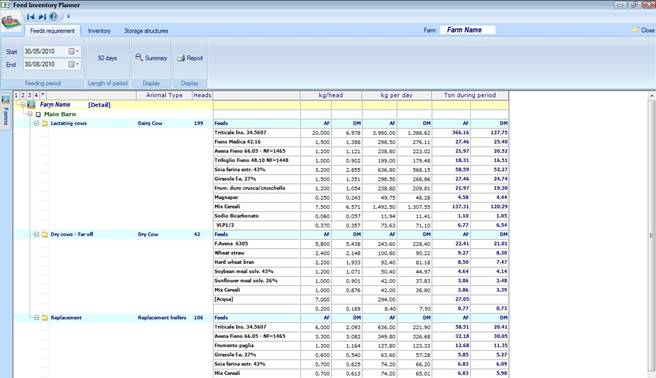Select outline level 4 button
Viewport: 656px width, 378px height.
[36, 95]
